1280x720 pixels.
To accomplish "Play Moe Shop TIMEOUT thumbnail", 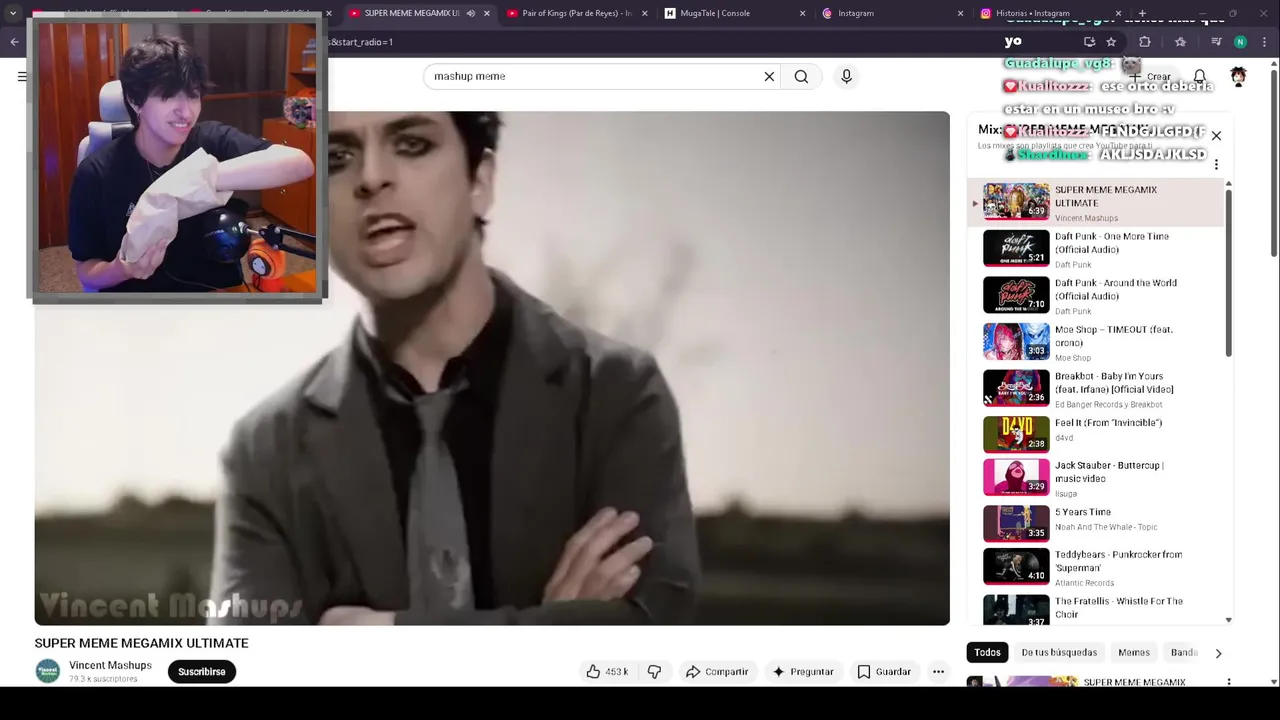I will coord(1016,341).
